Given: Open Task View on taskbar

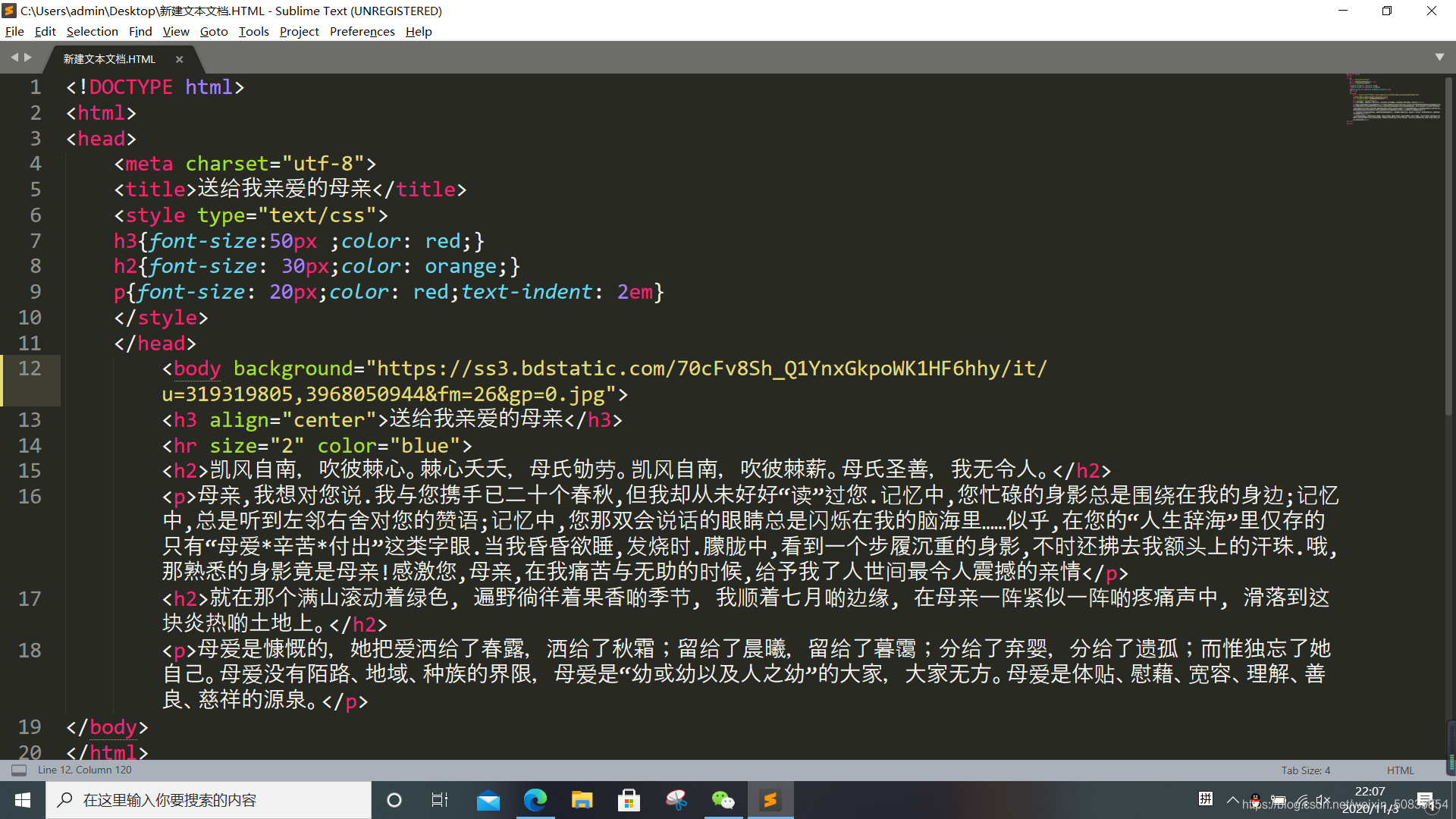Looking at the screenshot, I should pyautogui.click(x=440, y=800).
